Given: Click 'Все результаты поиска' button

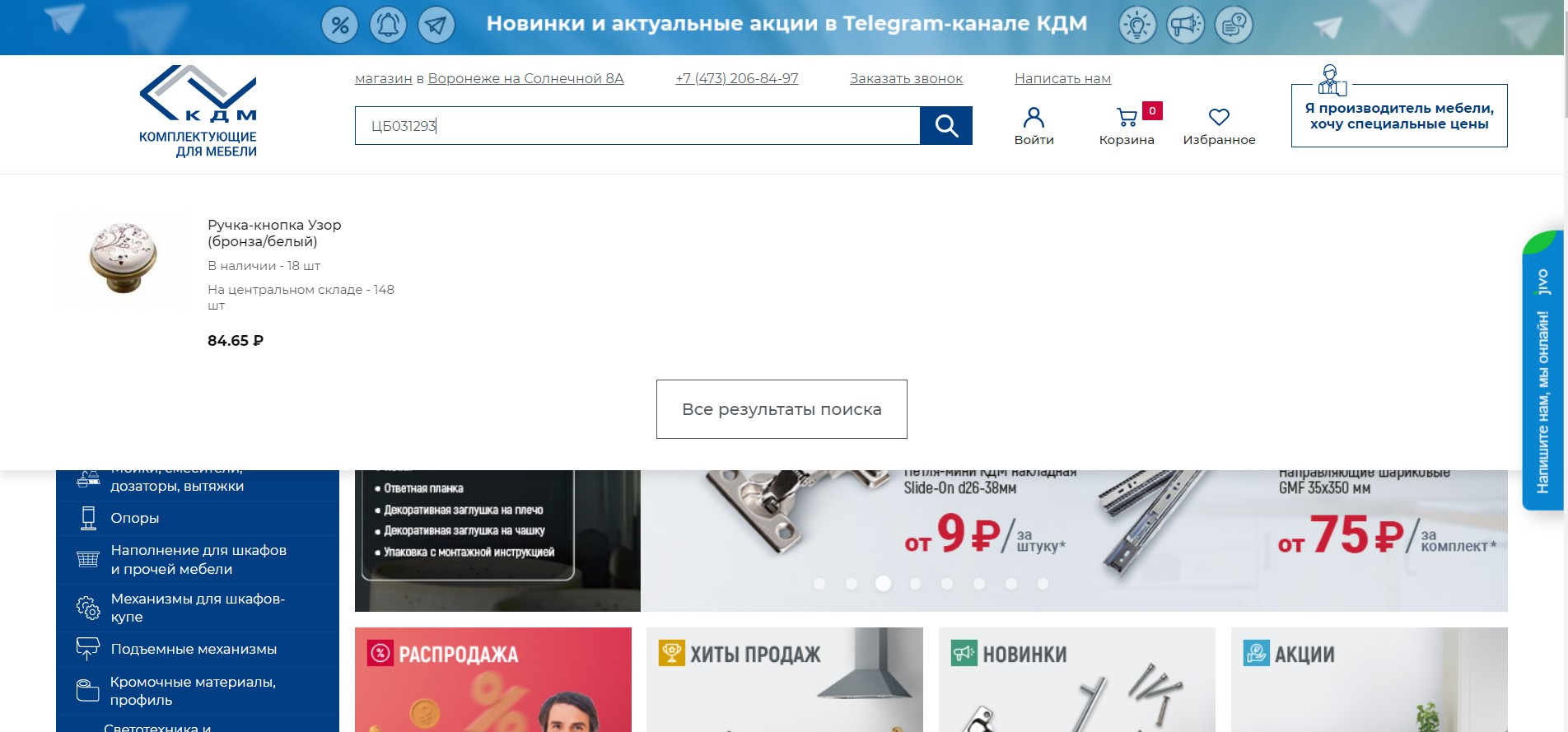Looking at the screenshot, I should [782, 409].
